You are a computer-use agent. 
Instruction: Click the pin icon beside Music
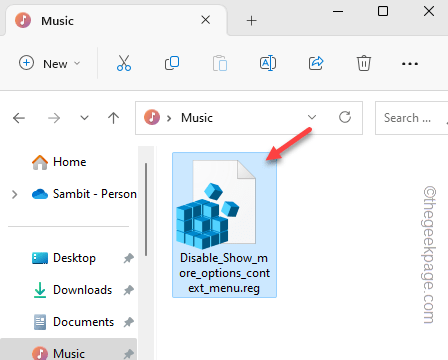click(129, 353)
